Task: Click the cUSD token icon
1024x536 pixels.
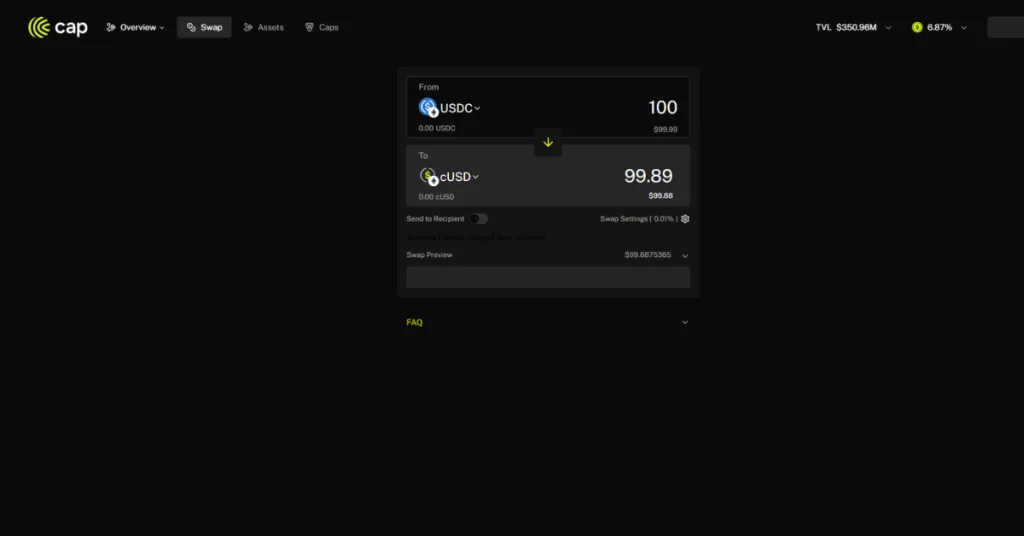Action: click(x=428, y=177)
